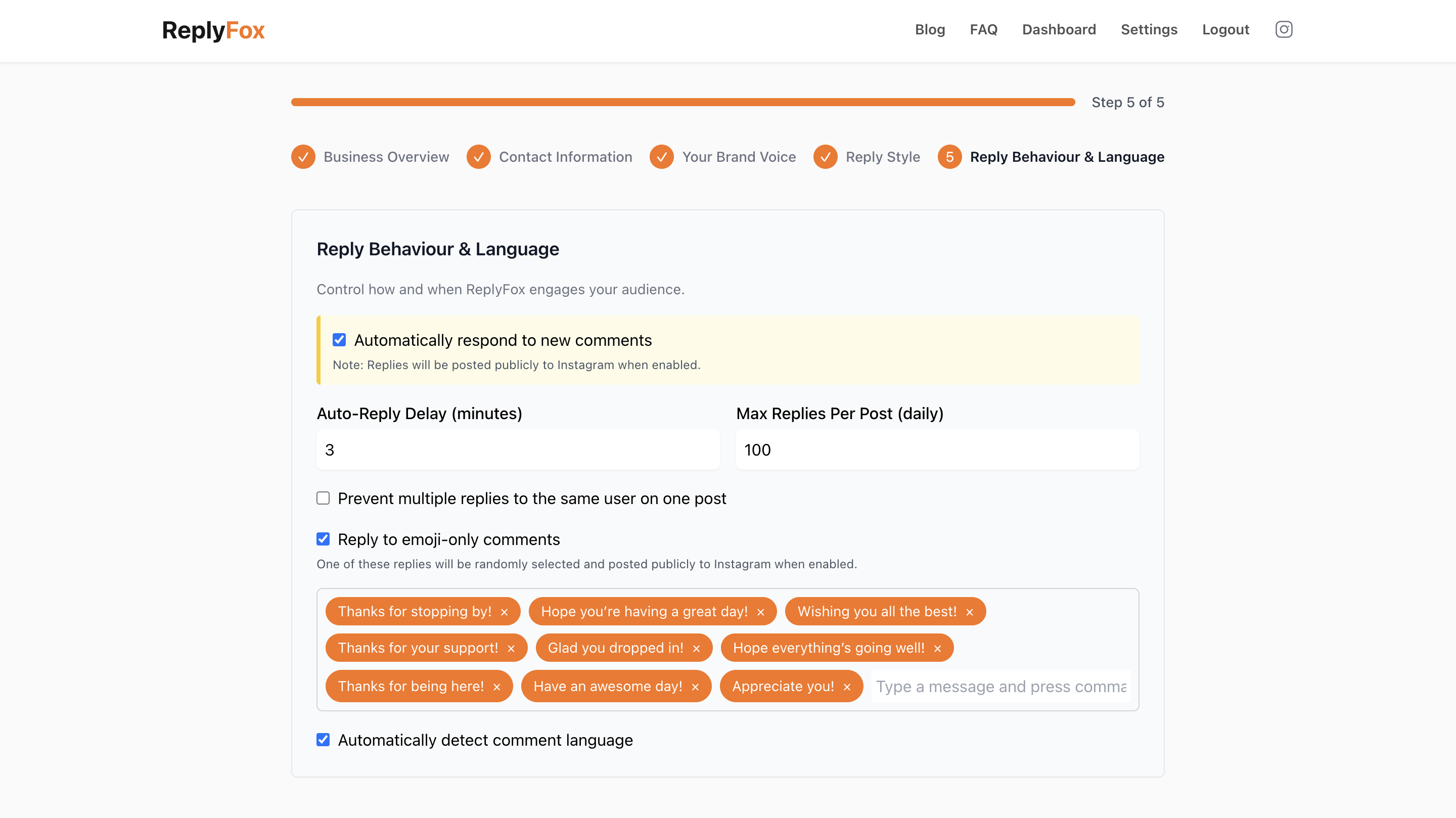1456x818 pixels.
Task: Remove the 'Thanks for stopping by!' tag
Action: click(504, 612)
